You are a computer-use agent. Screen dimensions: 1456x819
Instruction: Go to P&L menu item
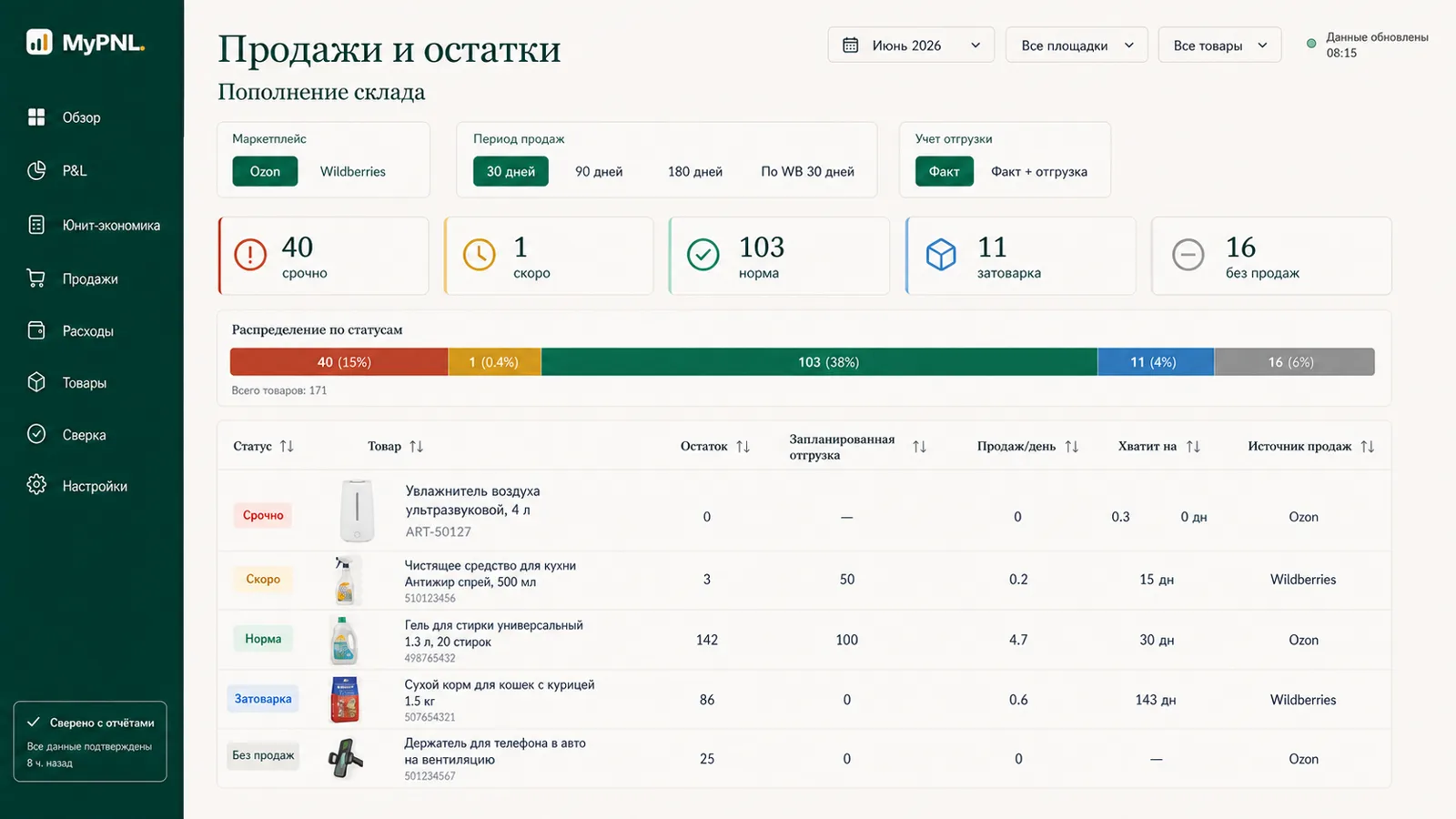pos(75,170)
